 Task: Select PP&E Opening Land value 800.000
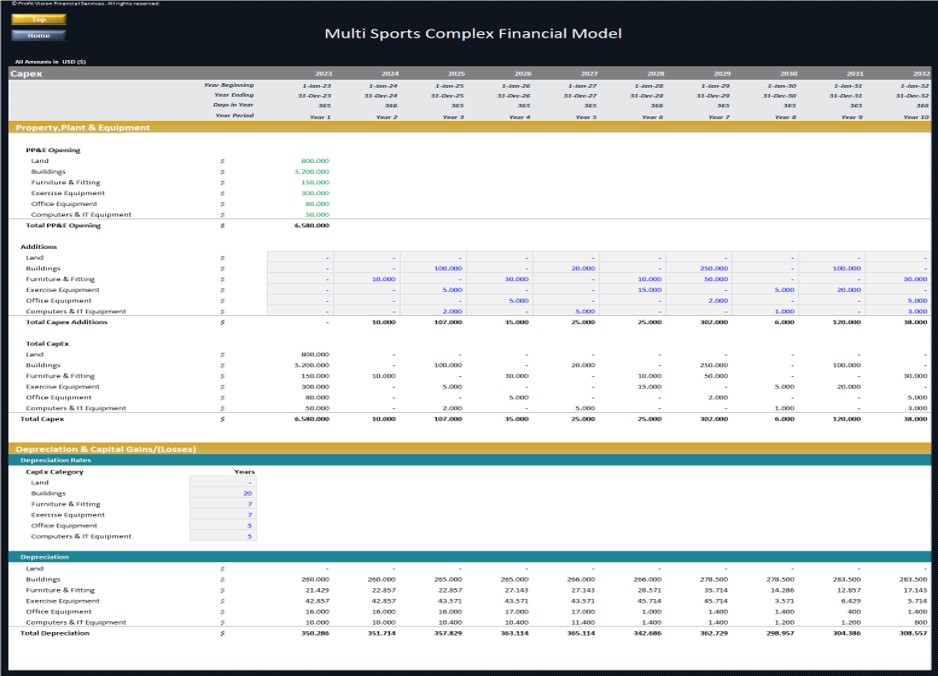coord(315,161)
